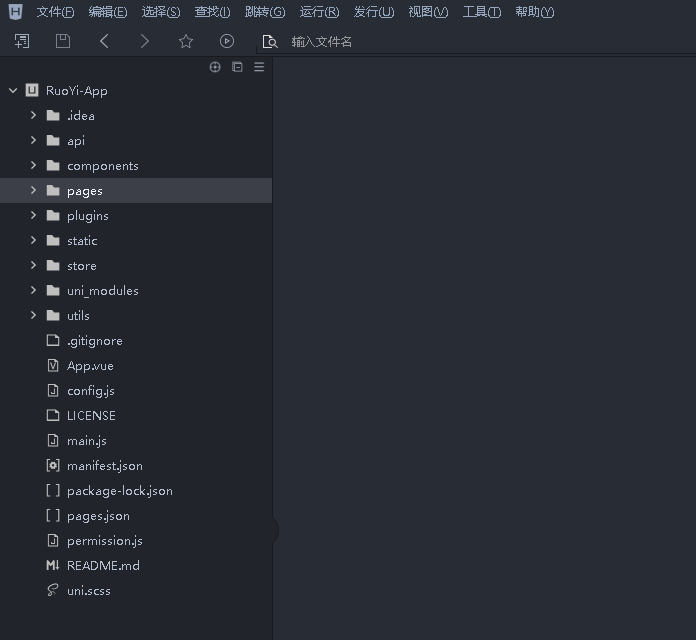Open the explorer hamburger menu icon
696x640 pixels.
point(259,67)
